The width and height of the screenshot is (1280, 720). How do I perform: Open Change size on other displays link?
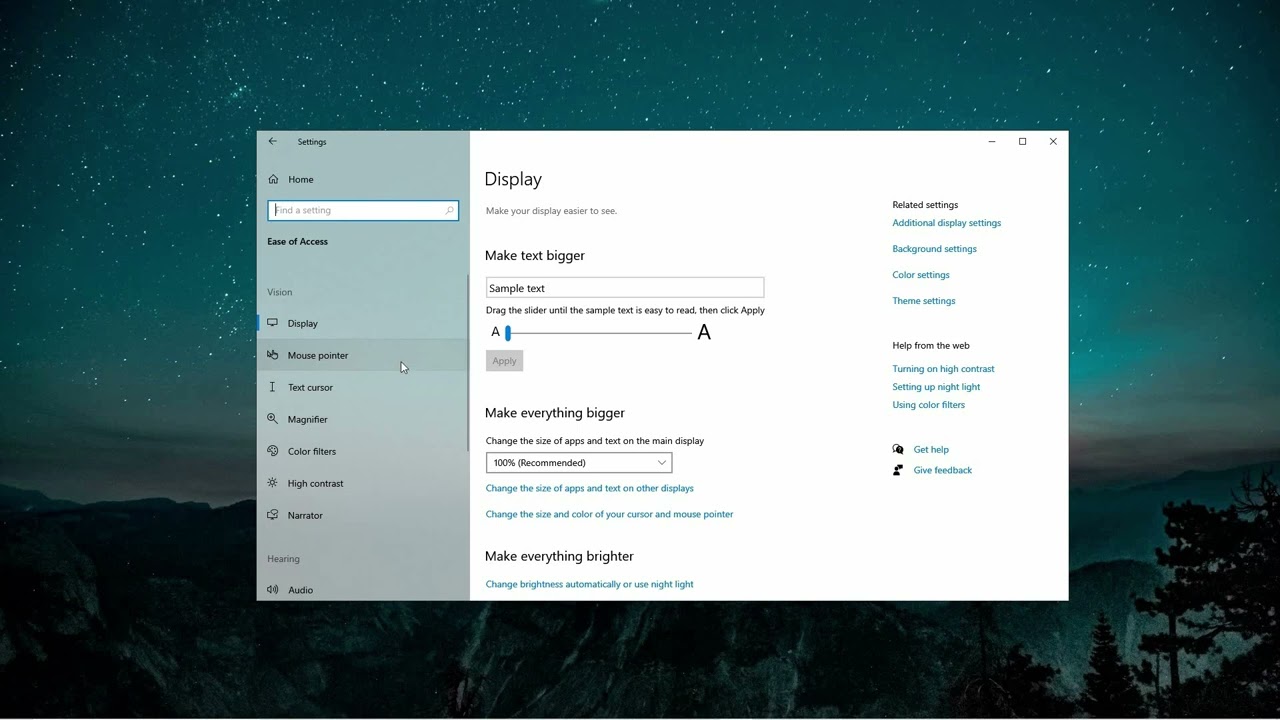coord(589,488)
